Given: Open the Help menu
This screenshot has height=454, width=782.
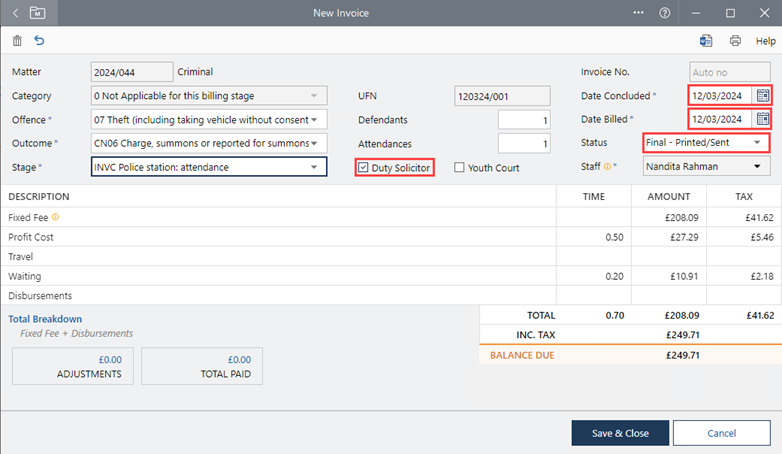Looking at the screenshot, I should click(765, 41).
